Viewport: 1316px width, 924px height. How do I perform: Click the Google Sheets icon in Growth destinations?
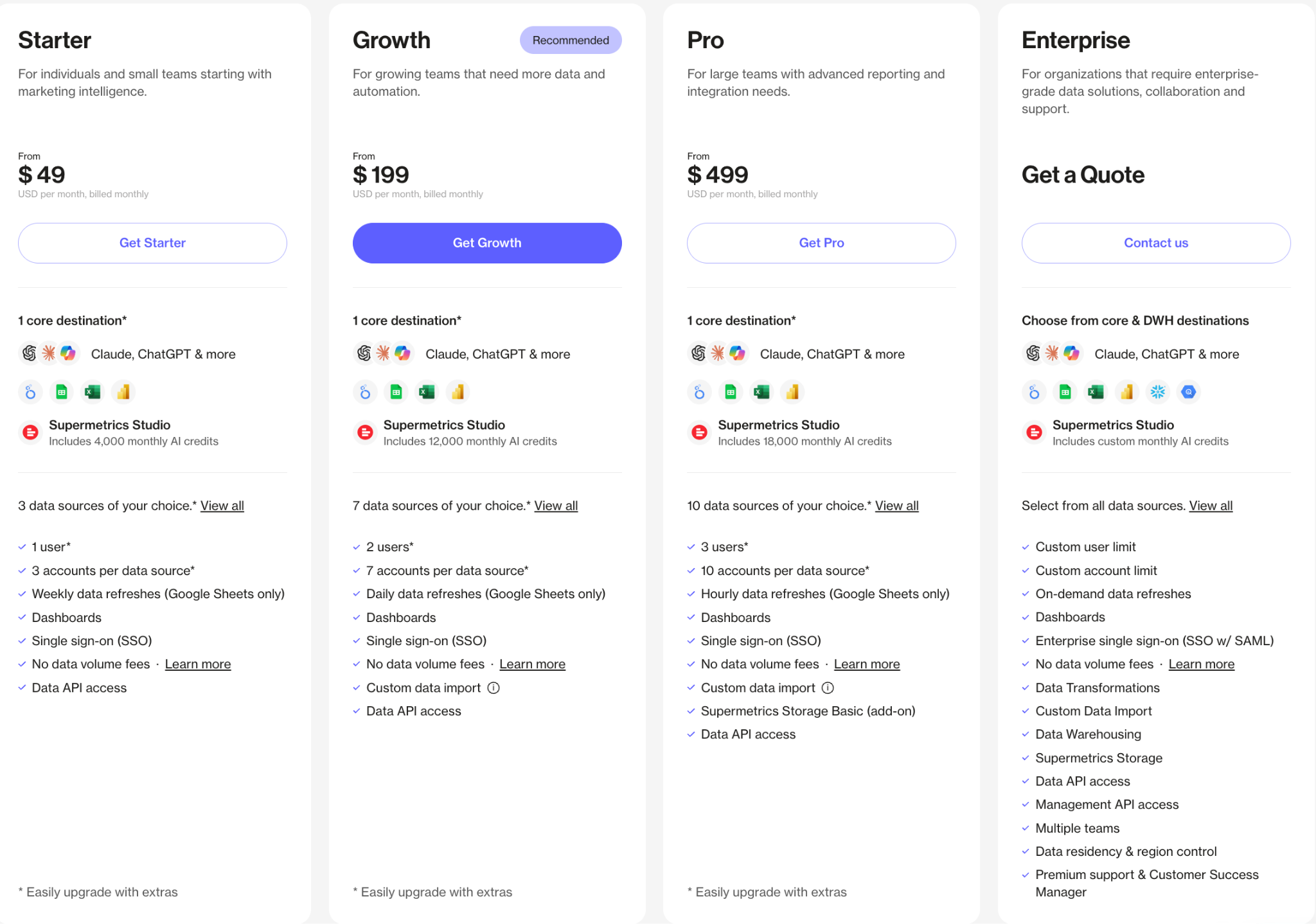396,391
